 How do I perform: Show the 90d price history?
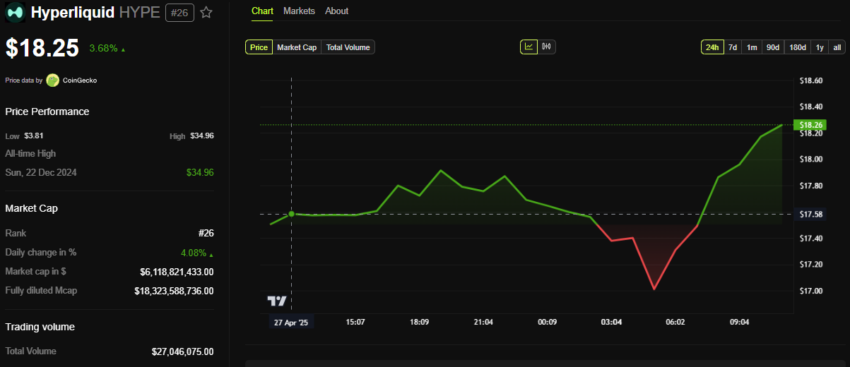tap(772, 47)
